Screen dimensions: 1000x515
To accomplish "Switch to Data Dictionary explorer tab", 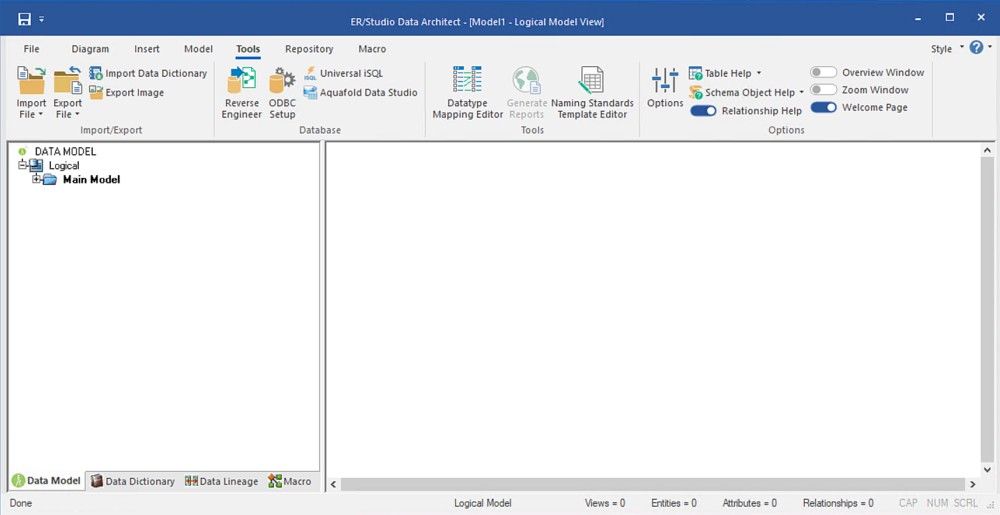I will tap(133, 481).
